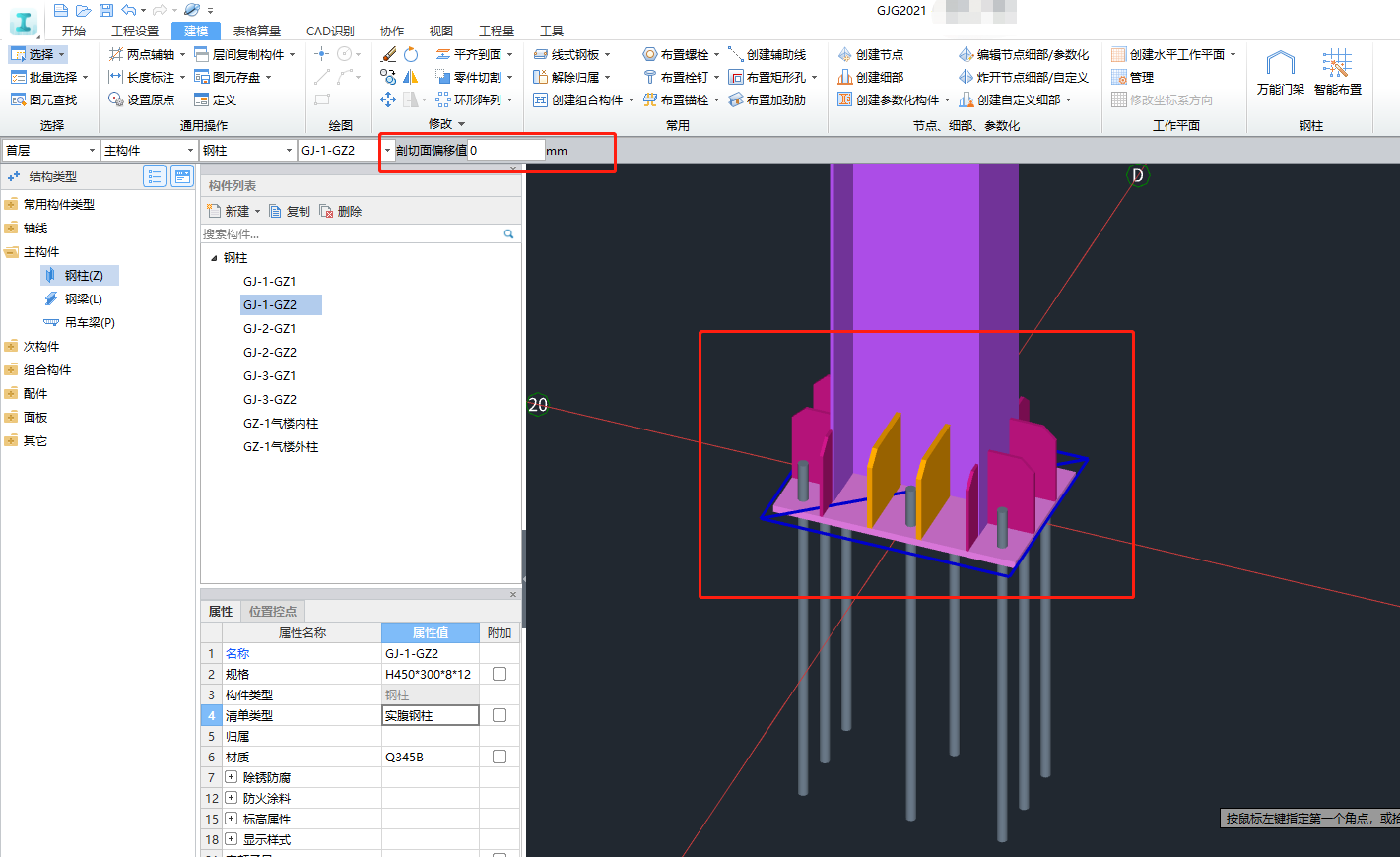Select GZ-1气楼内柱 in component list

(281, 423)
